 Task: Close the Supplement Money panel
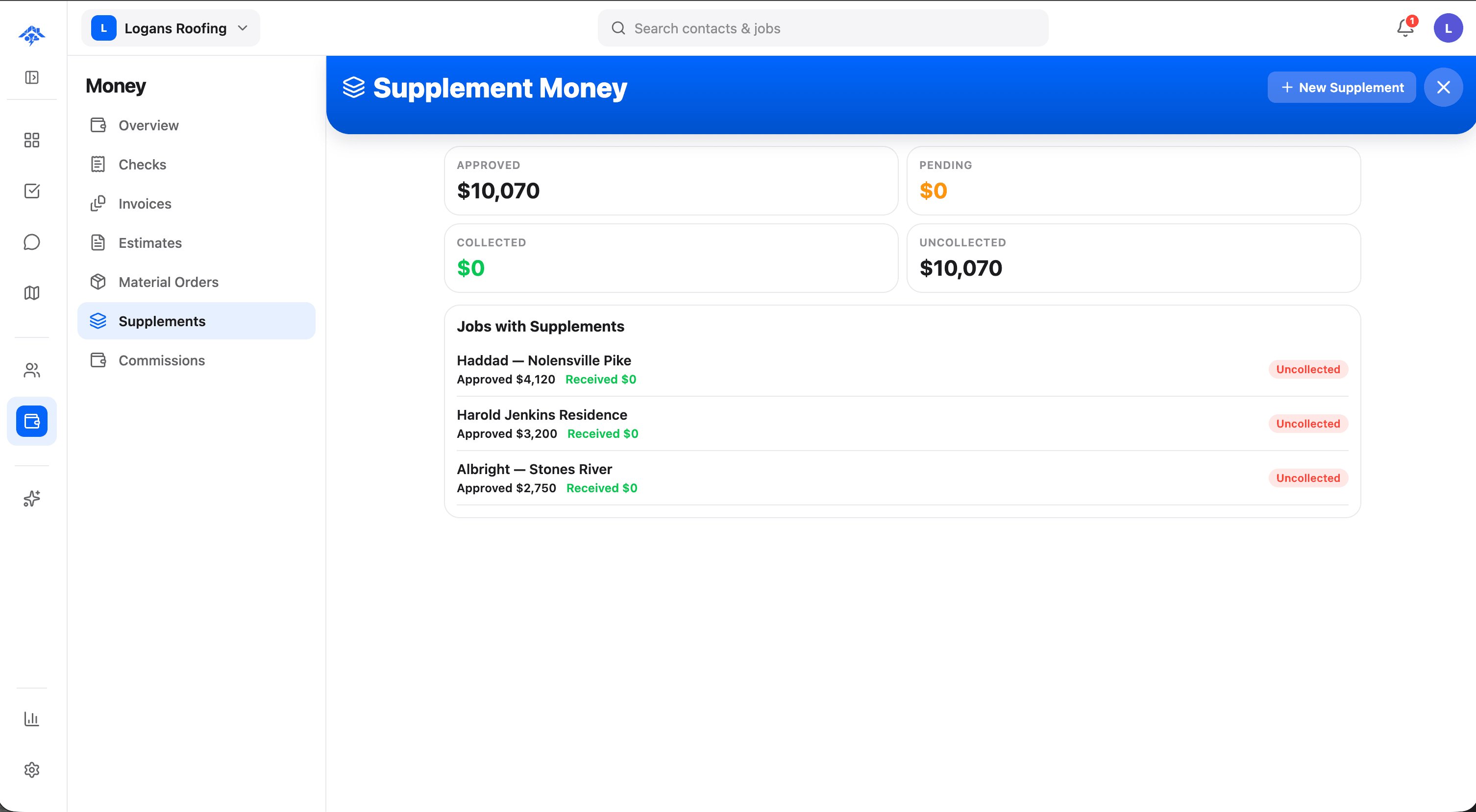click(1443, 87)
